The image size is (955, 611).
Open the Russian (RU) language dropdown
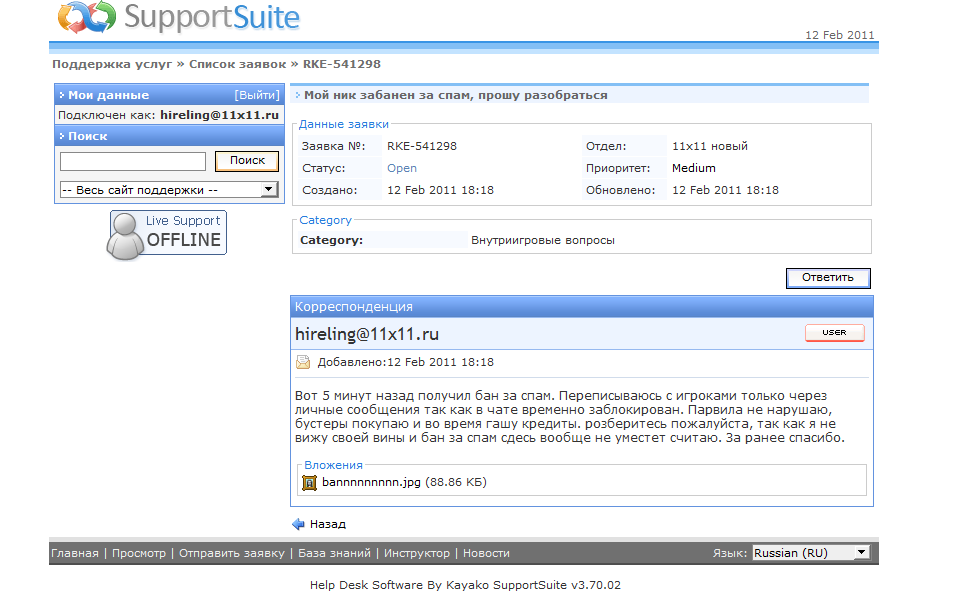click(810, 553)
